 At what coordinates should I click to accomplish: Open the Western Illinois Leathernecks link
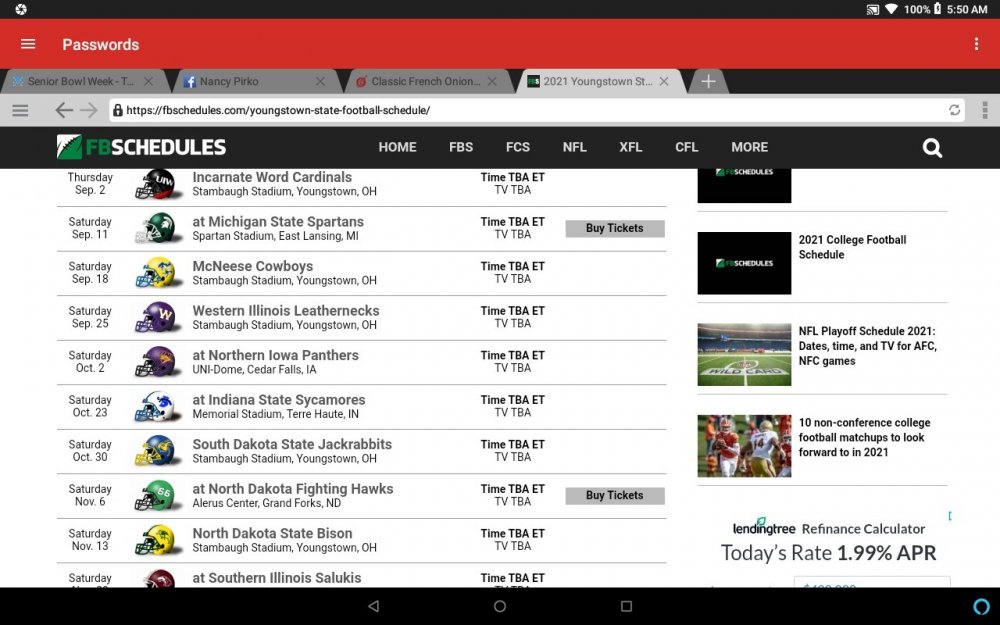click(x=286, y=311)
